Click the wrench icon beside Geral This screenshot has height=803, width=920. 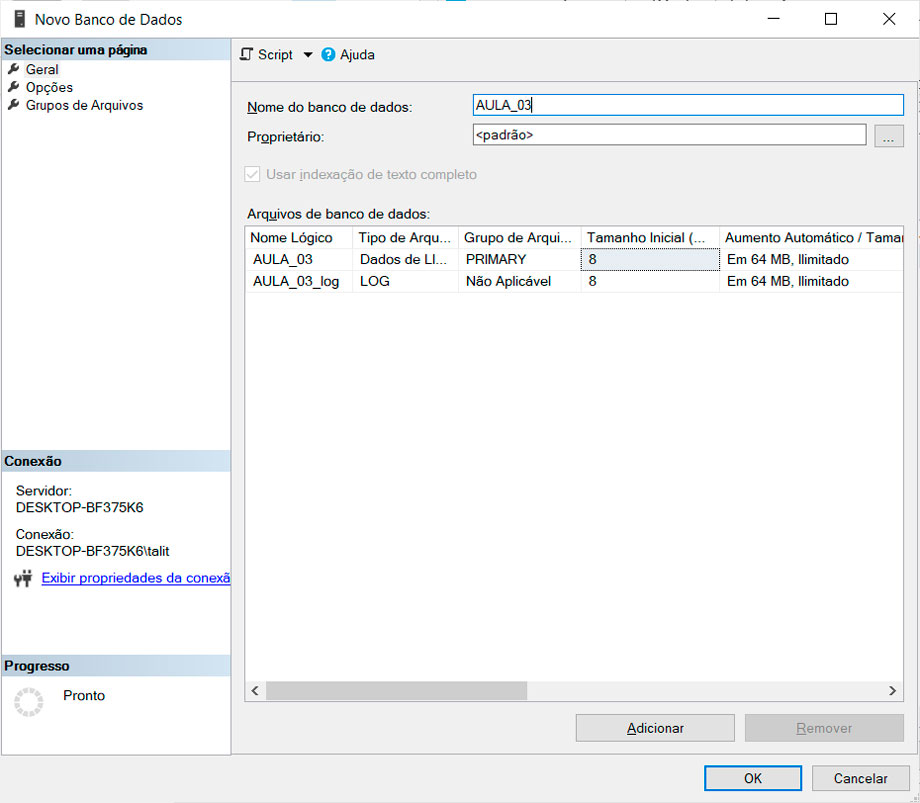pyautogui.click(x=13, y=69)
